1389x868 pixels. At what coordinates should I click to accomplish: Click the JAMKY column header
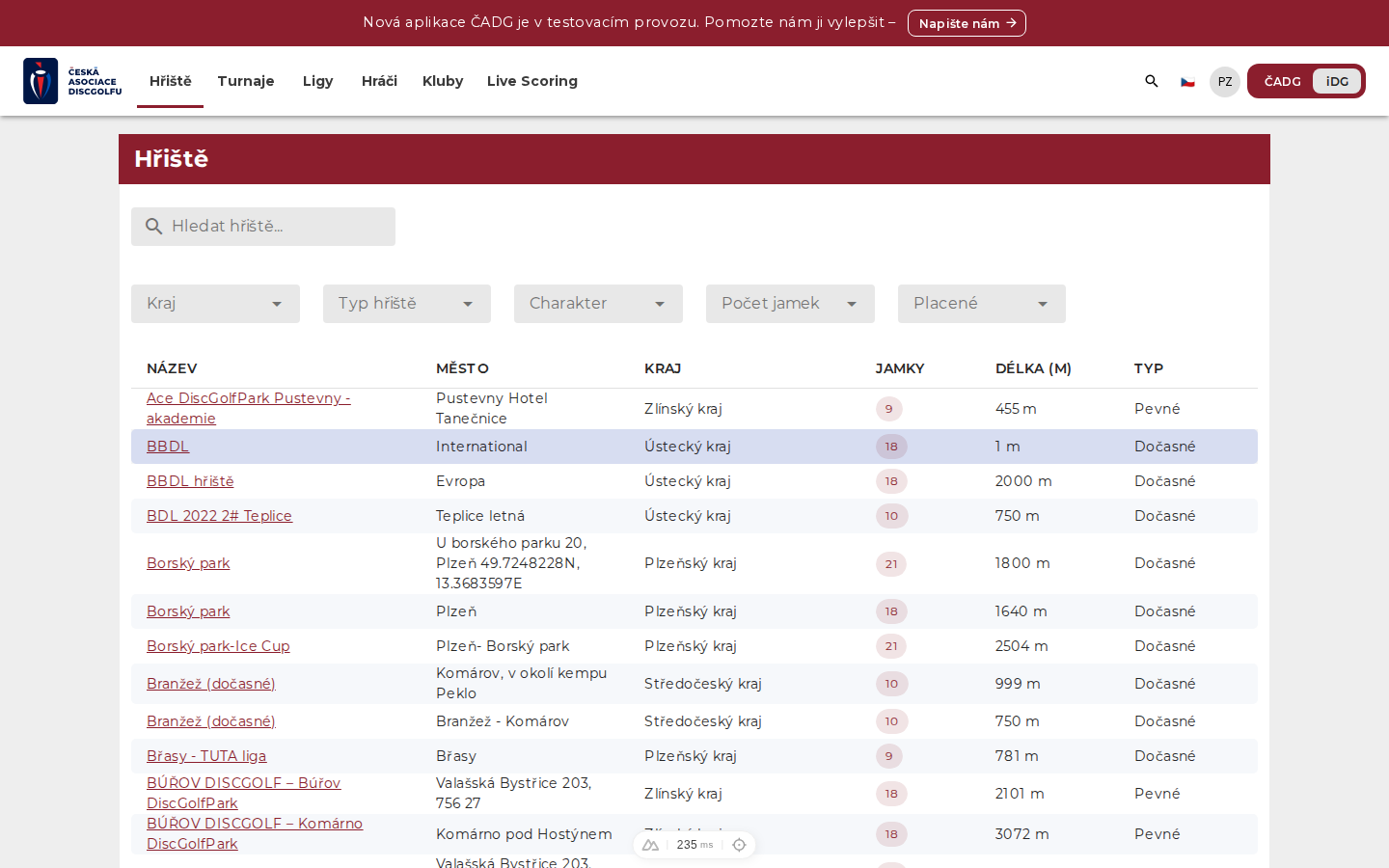click(900, 368)
